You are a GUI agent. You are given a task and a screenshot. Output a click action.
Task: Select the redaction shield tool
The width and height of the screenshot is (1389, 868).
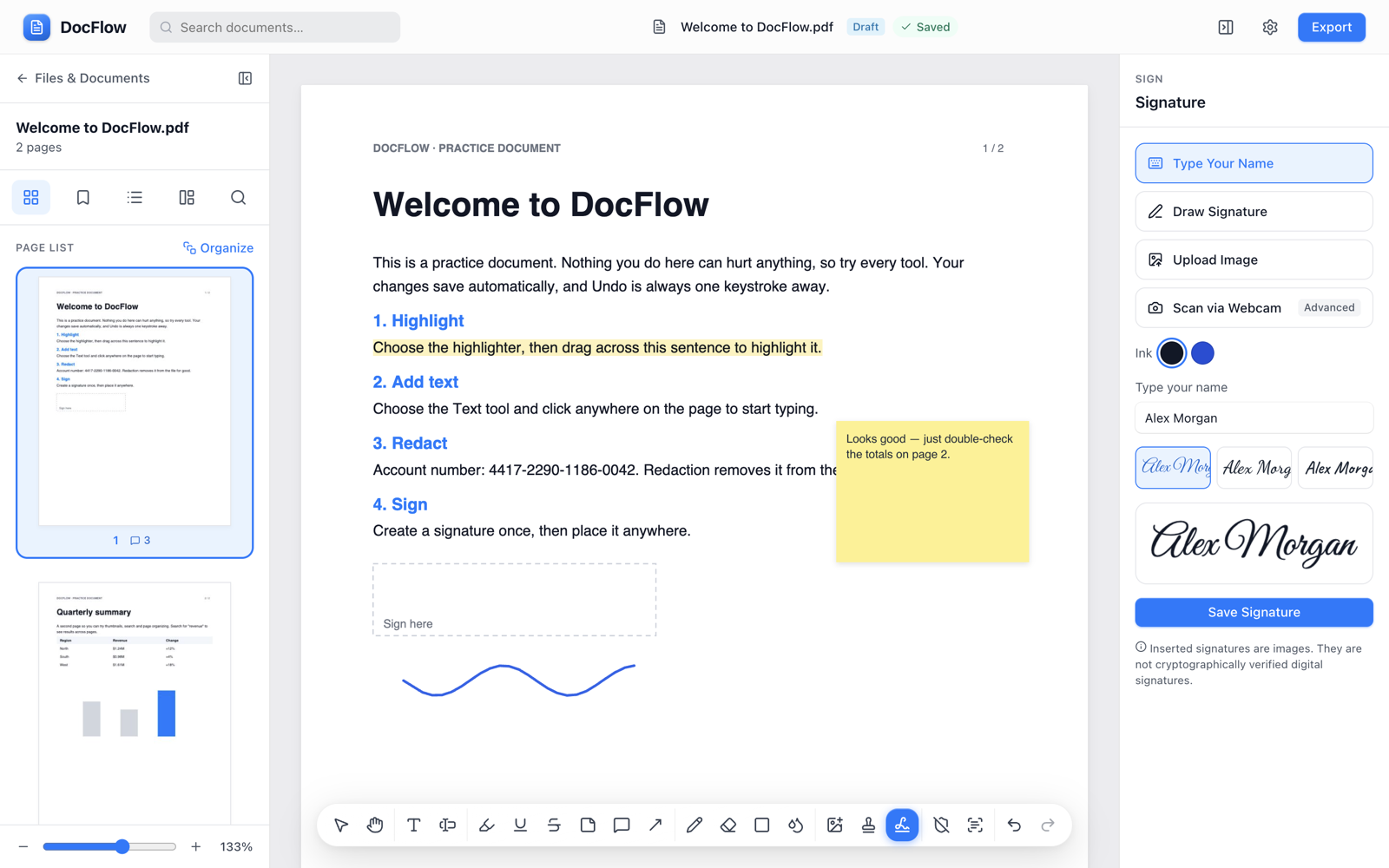[941, 825]
